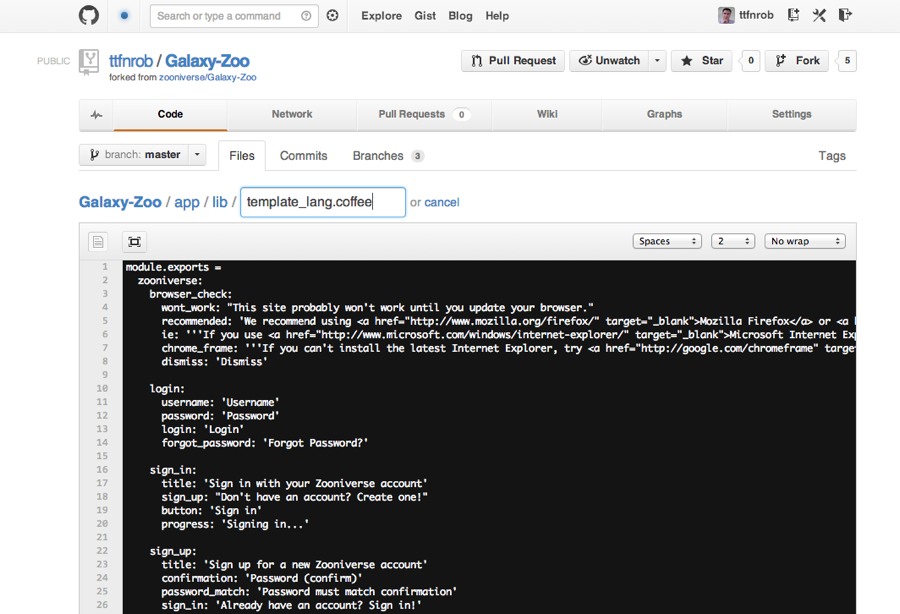Click the file document icon in the editor toolbar

click(98, 241)
